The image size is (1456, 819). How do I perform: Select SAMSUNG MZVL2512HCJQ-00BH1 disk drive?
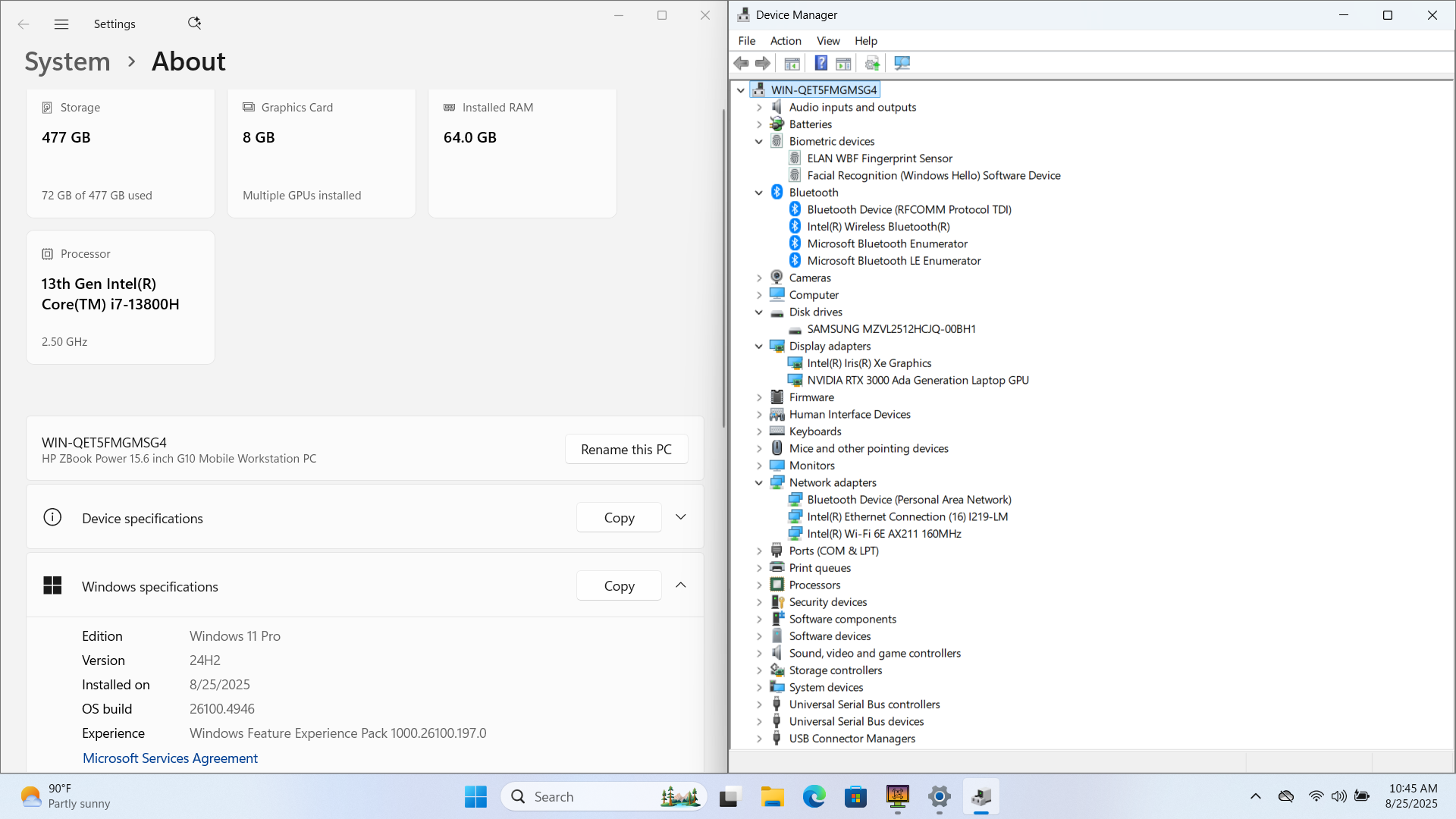(x=891, y=329)
